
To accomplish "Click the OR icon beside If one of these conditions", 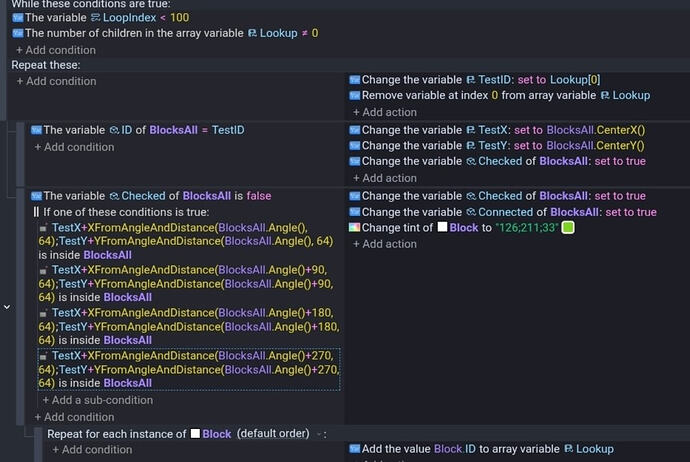I will coord(36,212).
